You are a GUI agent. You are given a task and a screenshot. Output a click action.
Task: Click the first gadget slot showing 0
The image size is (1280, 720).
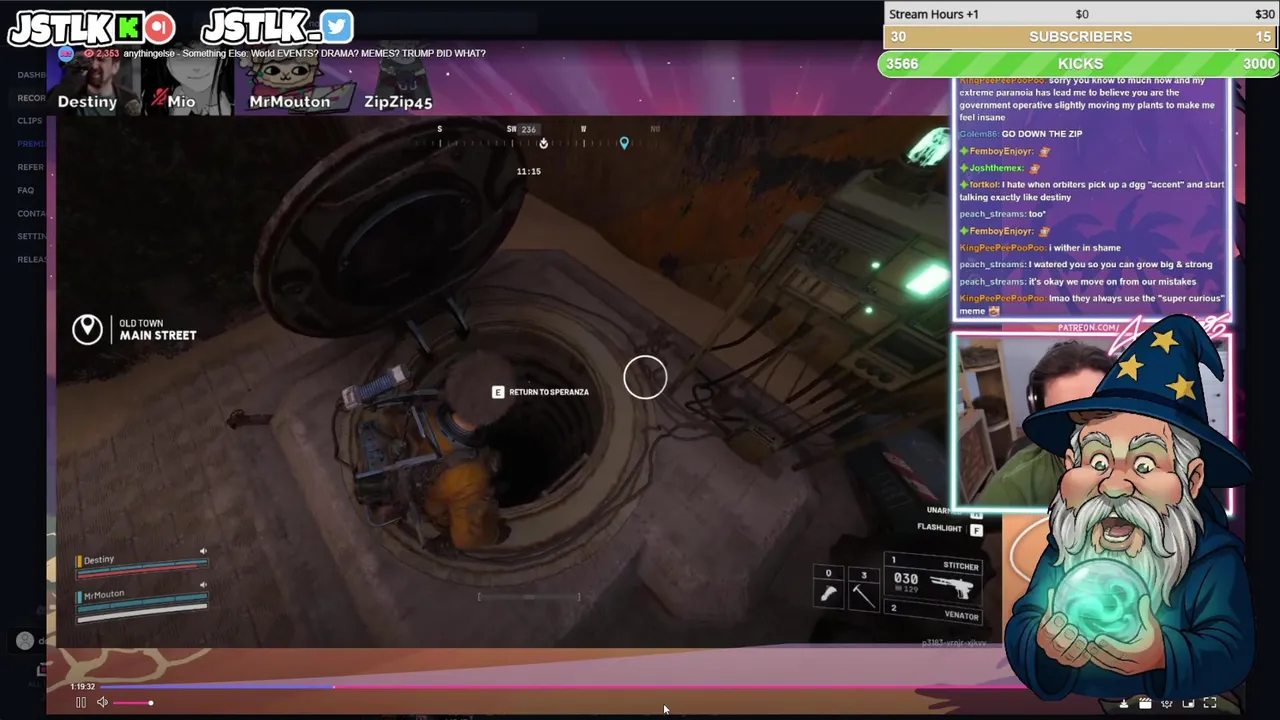coord(829,587)
